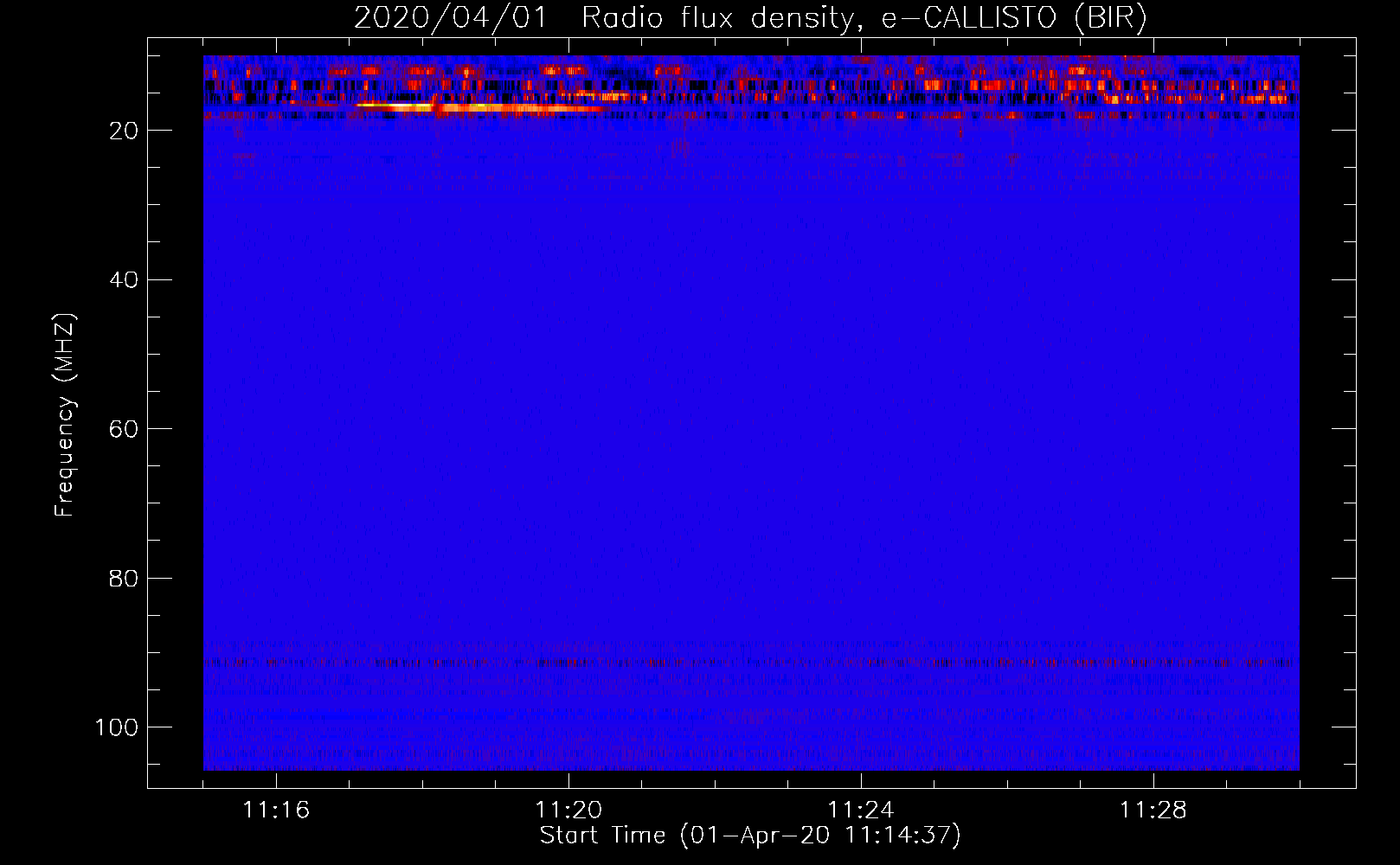Viewport: 1400px width, 865px height.
Task: Click the 11:28 time tick label
Action: (1153, 811)
